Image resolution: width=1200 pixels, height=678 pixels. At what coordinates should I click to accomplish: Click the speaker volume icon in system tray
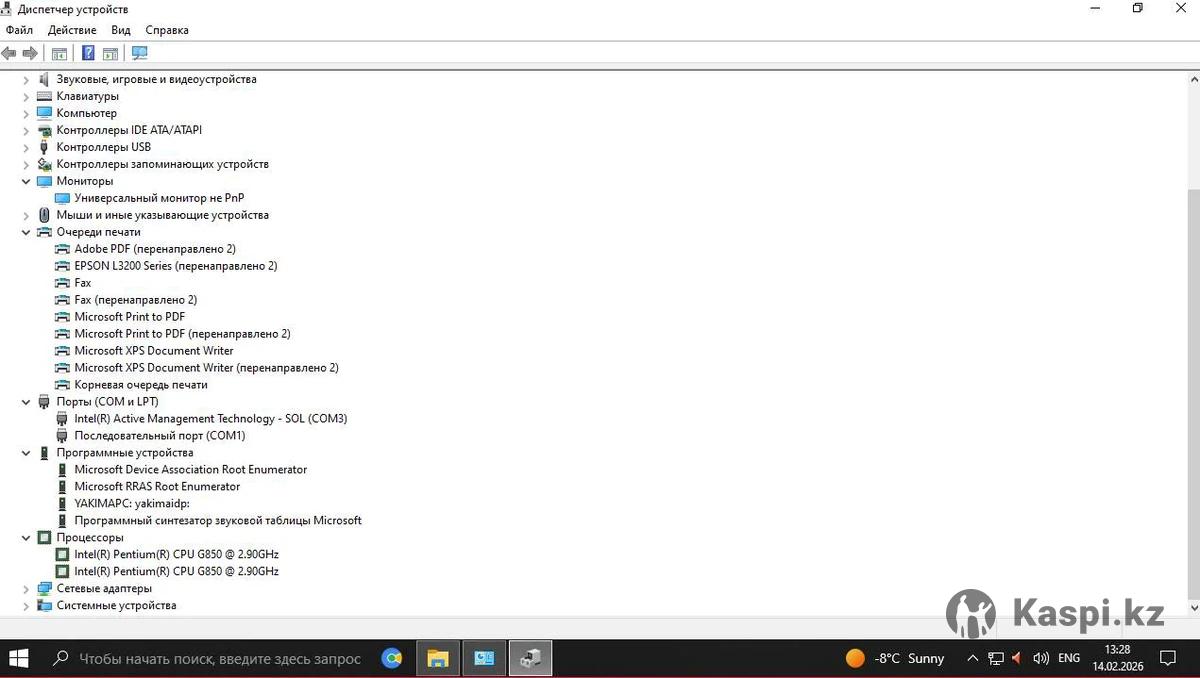(x=1040, y=658)
